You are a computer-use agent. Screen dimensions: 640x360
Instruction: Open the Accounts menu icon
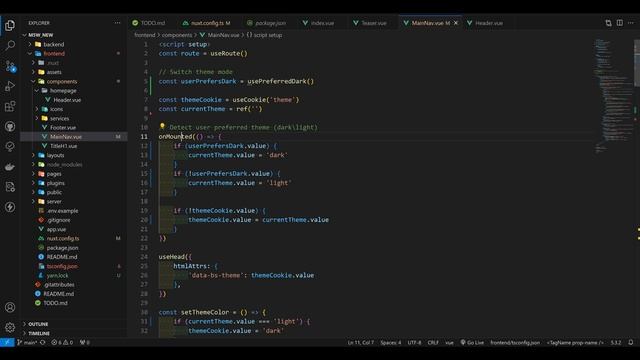click(x=10, y=307)
